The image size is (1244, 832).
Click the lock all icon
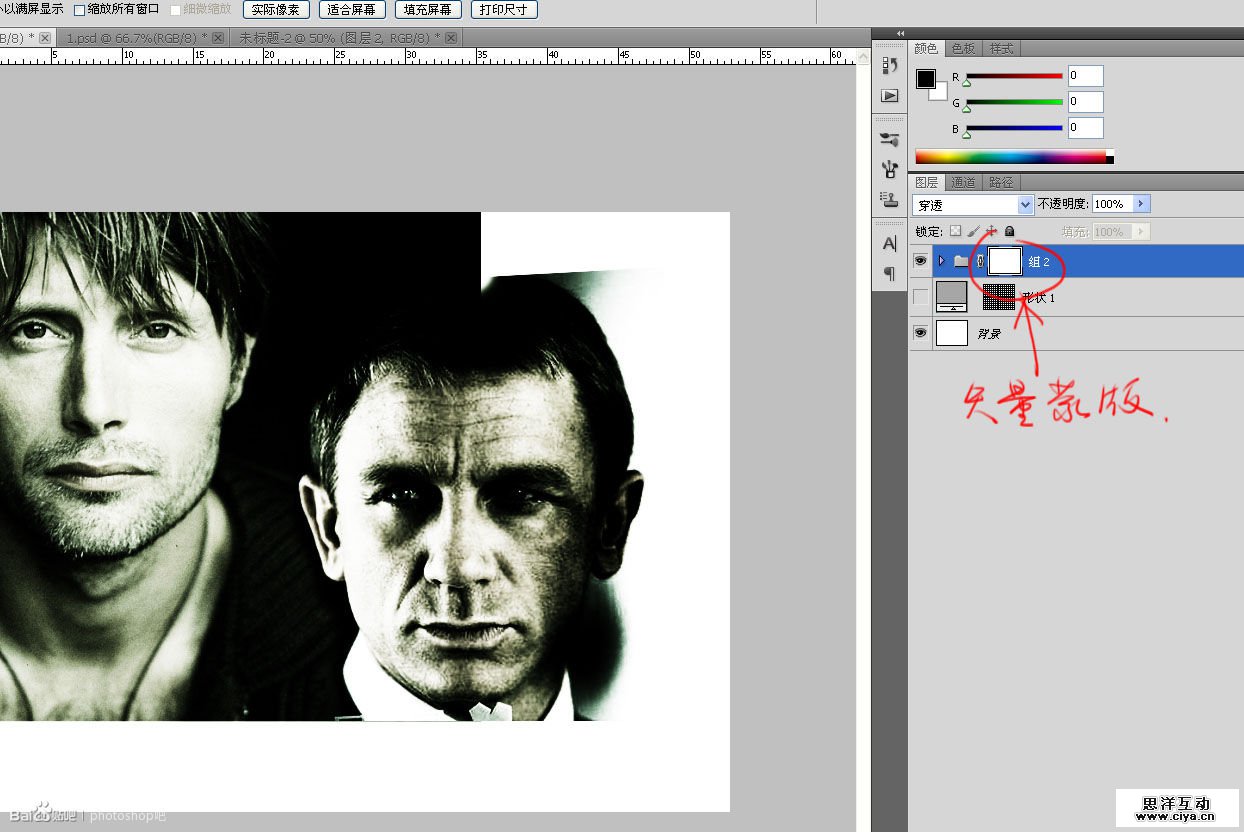[1009, 231]
